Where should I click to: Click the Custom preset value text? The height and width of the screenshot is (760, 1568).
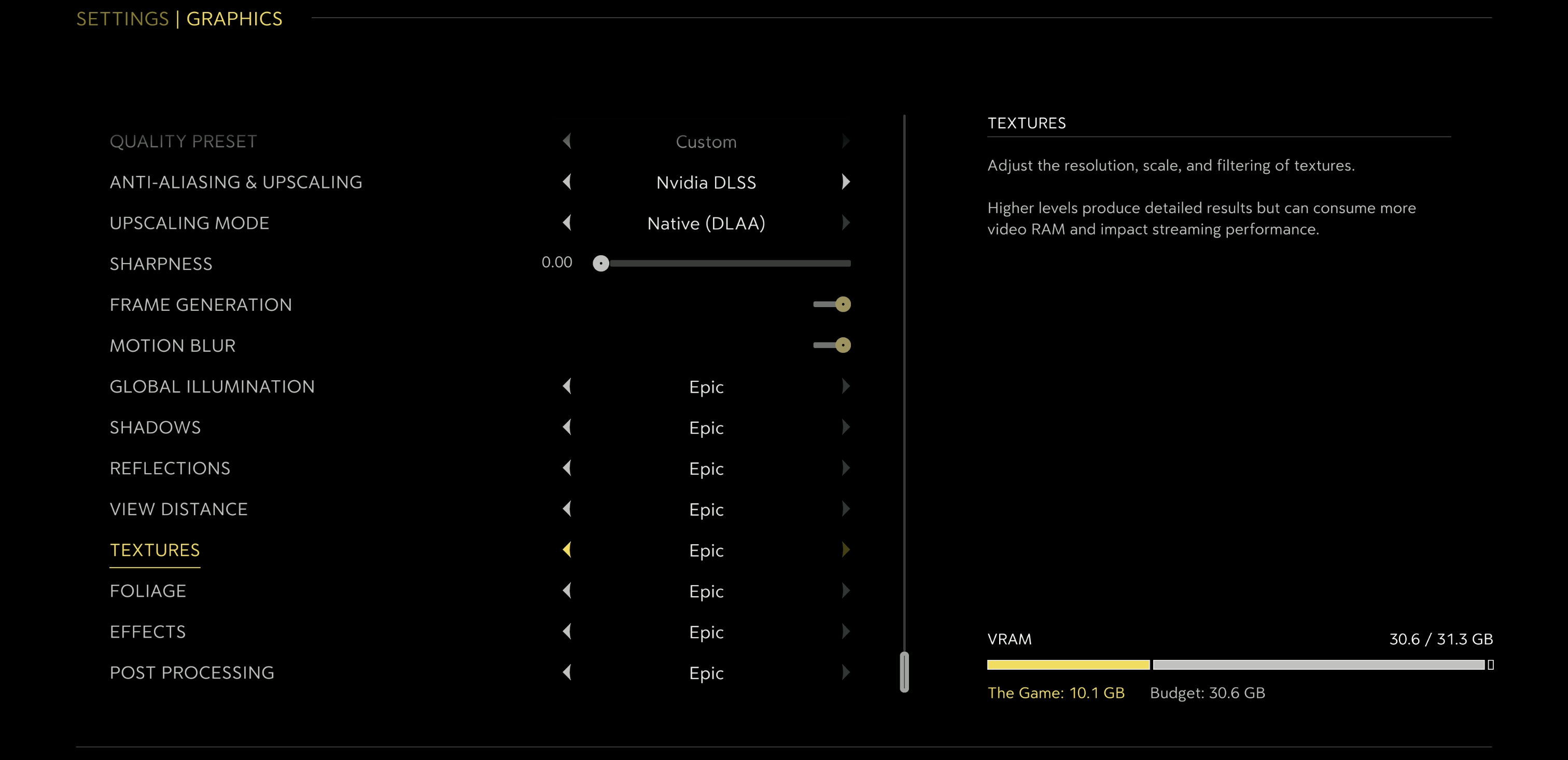click(x=706, y=142)
